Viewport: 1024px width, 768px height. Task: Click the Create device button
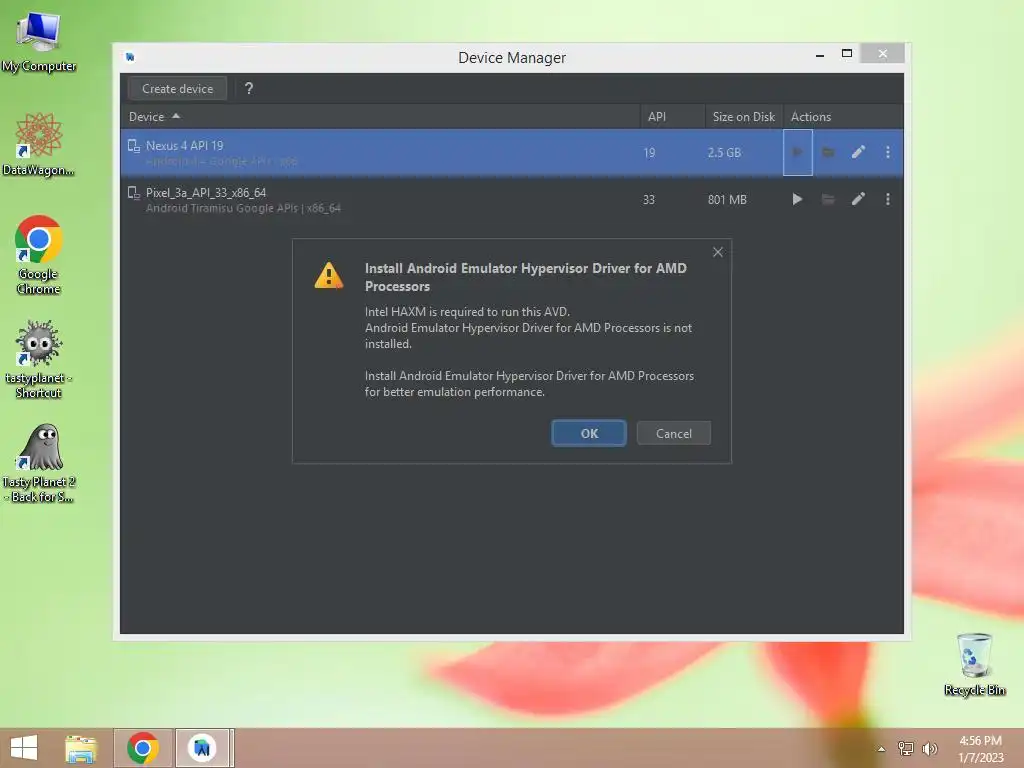point(178,89)
